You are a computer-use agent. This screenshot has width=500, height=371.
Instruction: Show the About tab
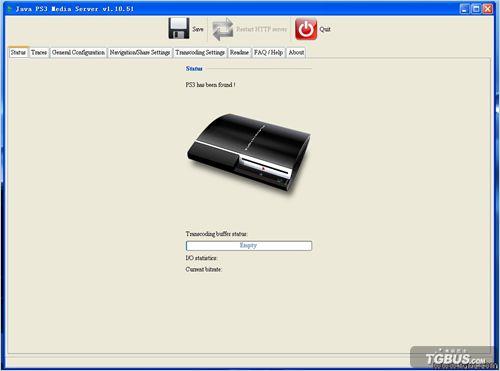coord(296,52)
